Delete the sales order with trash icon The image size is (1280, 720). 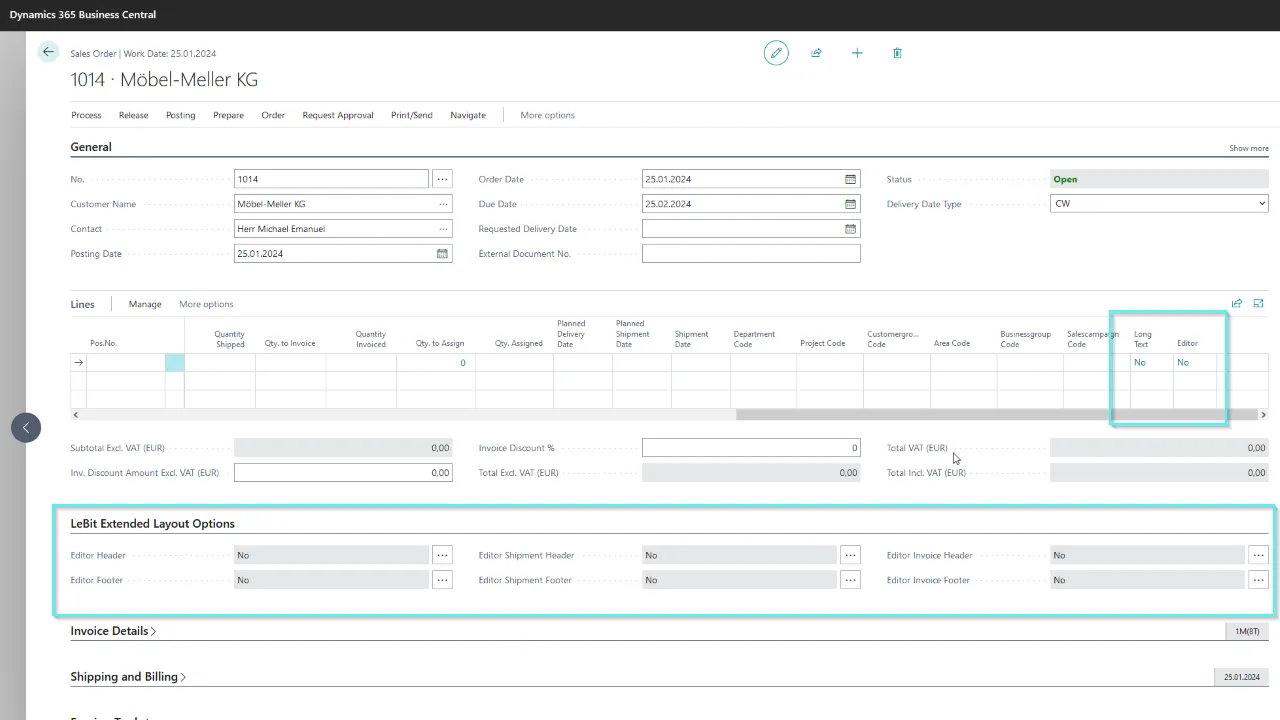tap(897, 53)
